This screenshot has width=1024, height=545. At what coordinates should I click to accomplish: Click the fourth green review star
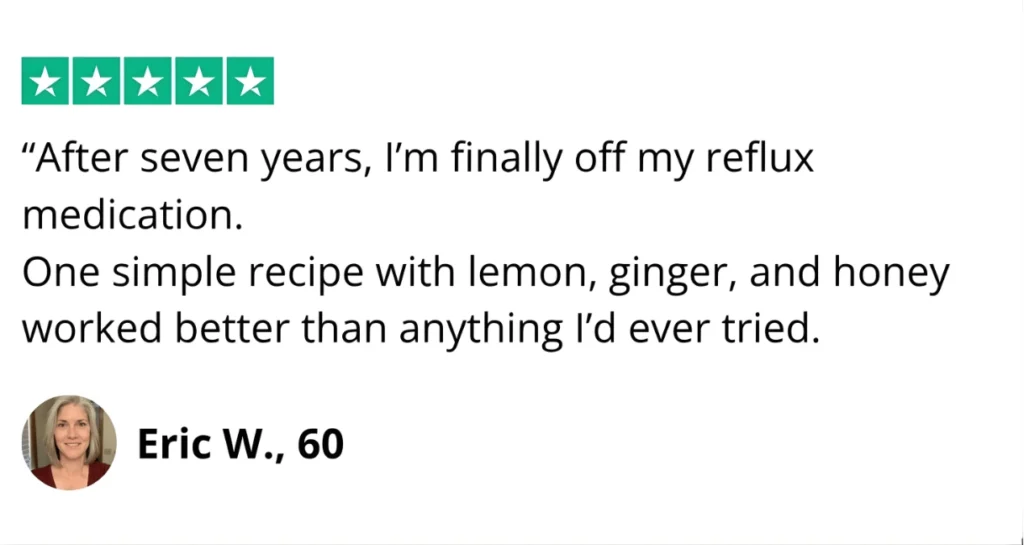(x=198, y=82)
